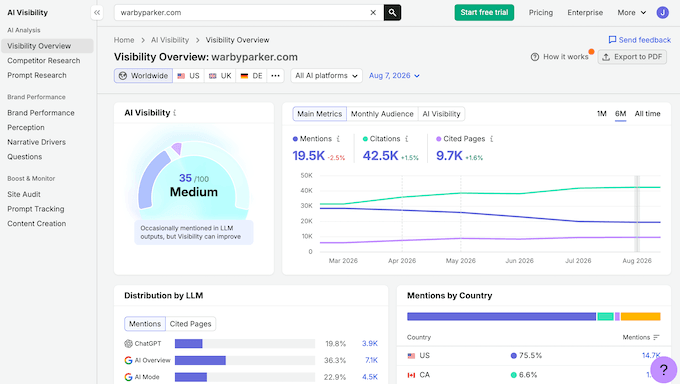The image size is (680, 384).
Task: Sort using the Mentions column sort icon
Action: click(656, 337)
